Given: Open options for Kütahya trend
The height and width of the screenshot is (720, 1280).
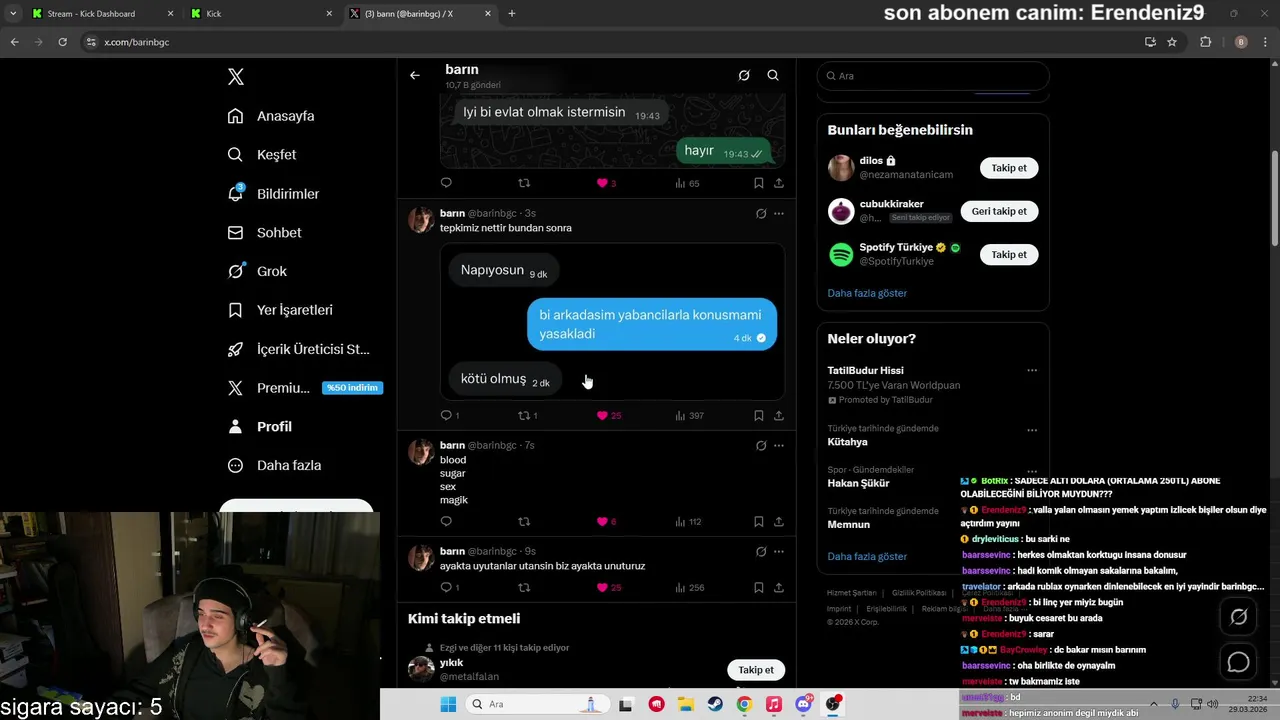Looking at the screenshot, I should tap(1032, 430).
